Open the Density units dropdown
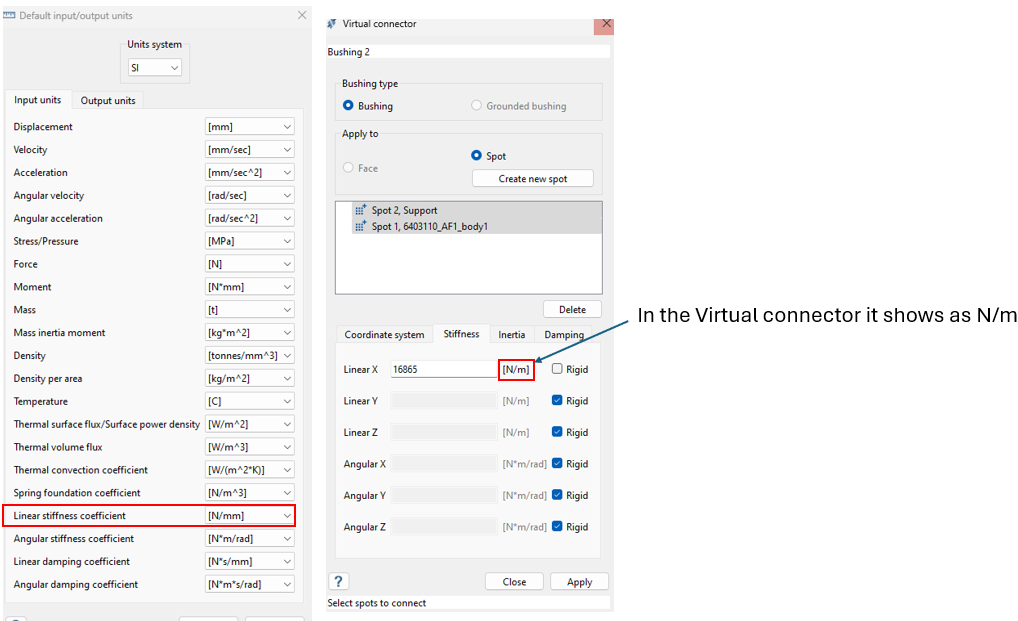The height and width of the screenshot is (621, 1018). coord(250,356)
